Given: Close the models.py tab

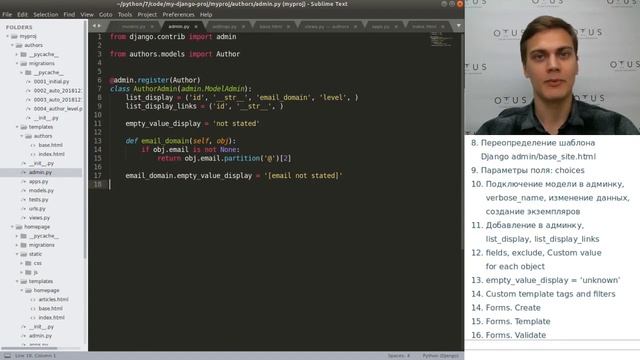Looking at the screenshot, I should (x=152, y=27).
